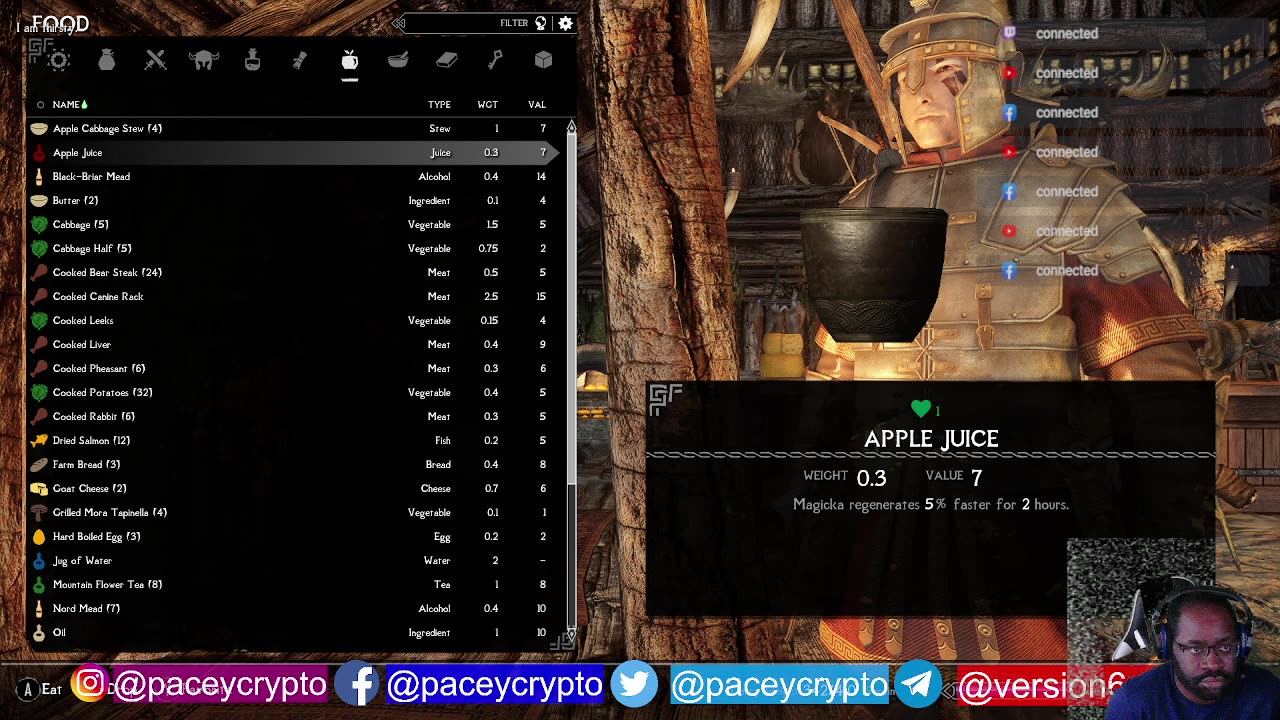Viewport: 1280px width, 720px height.
Task: Click the APPLE JUICE item card title
Action: (931, 439)
